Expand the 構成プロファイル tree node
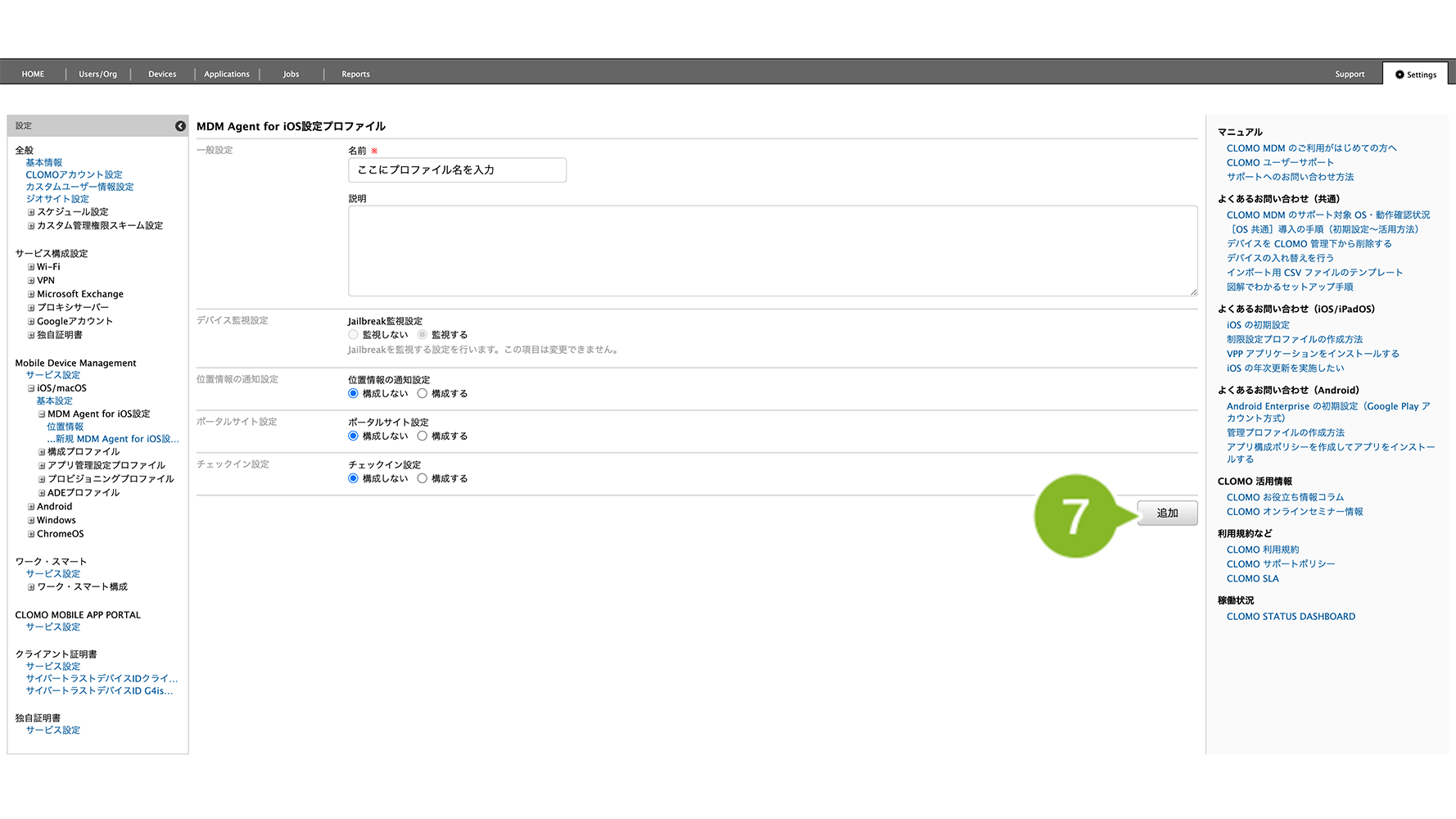The image size is (1456, 819). pos(42,452)
